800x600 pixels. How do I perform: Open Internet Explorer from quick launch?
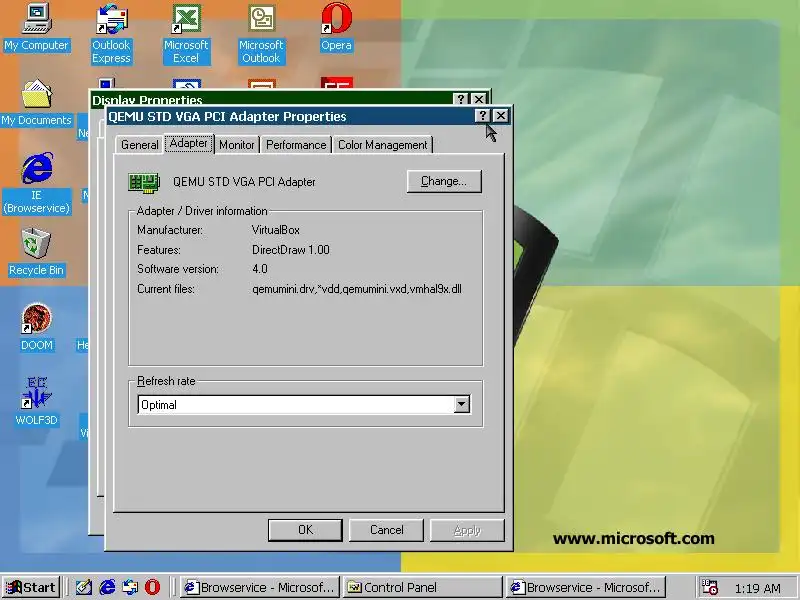107,587
